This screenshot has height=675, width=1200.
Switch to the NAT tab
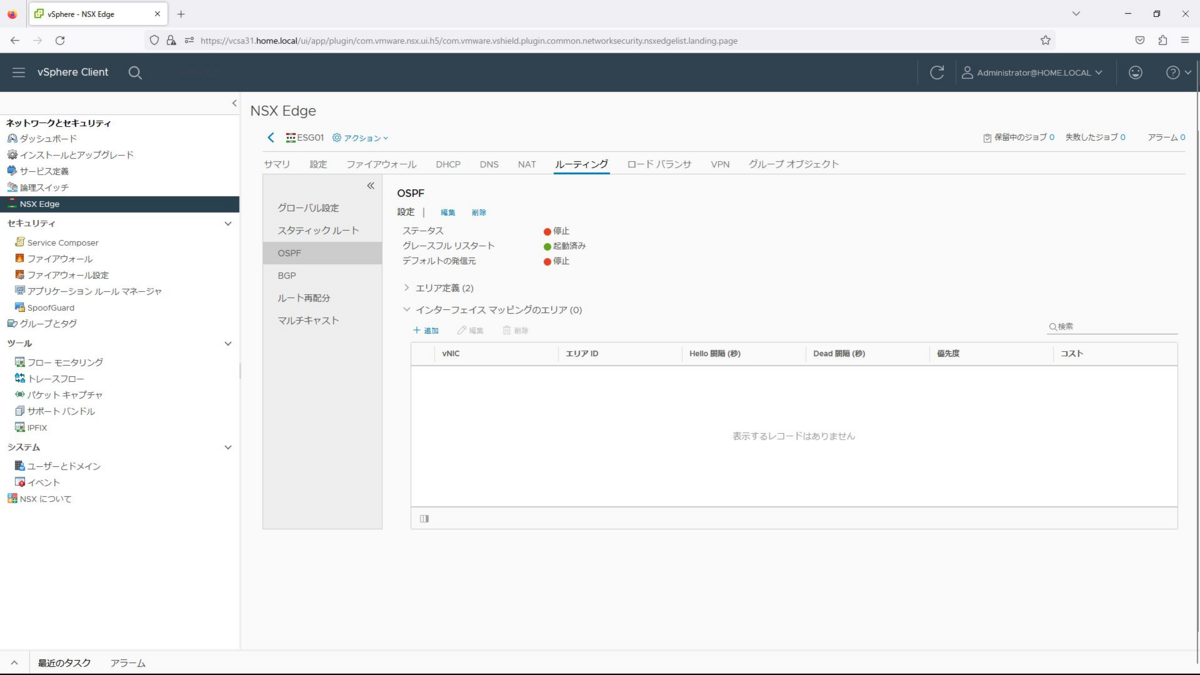527,164
